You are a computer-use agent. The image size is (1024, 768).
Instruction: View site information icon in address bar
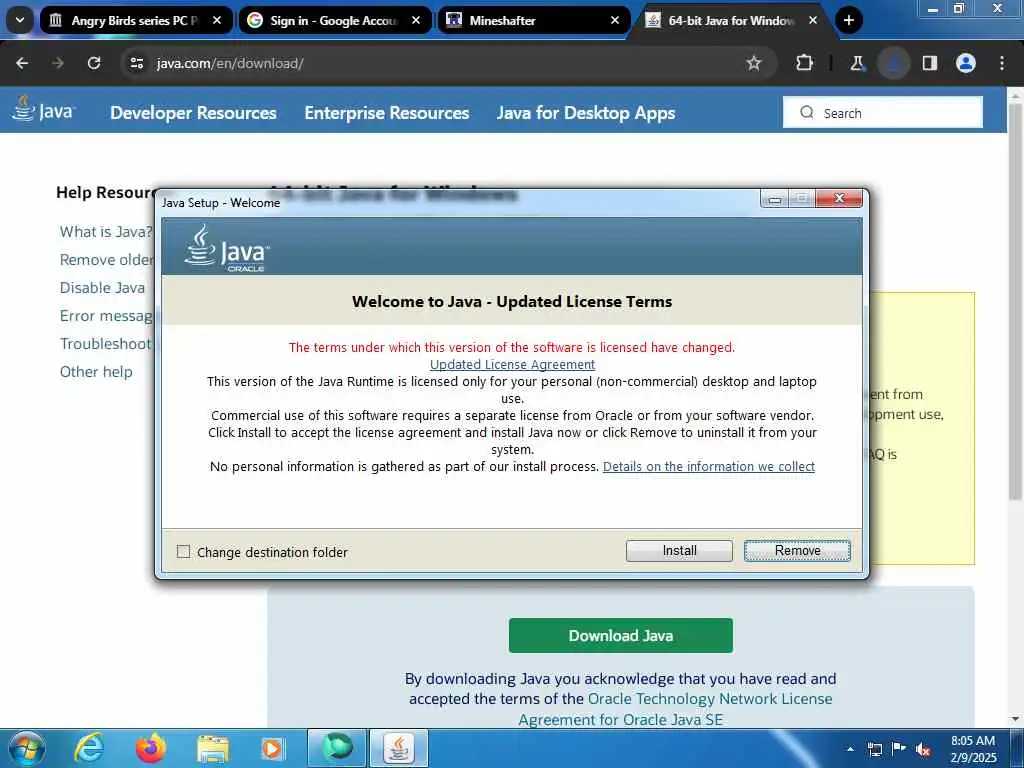pyautogui.click(x=136, y=63)
